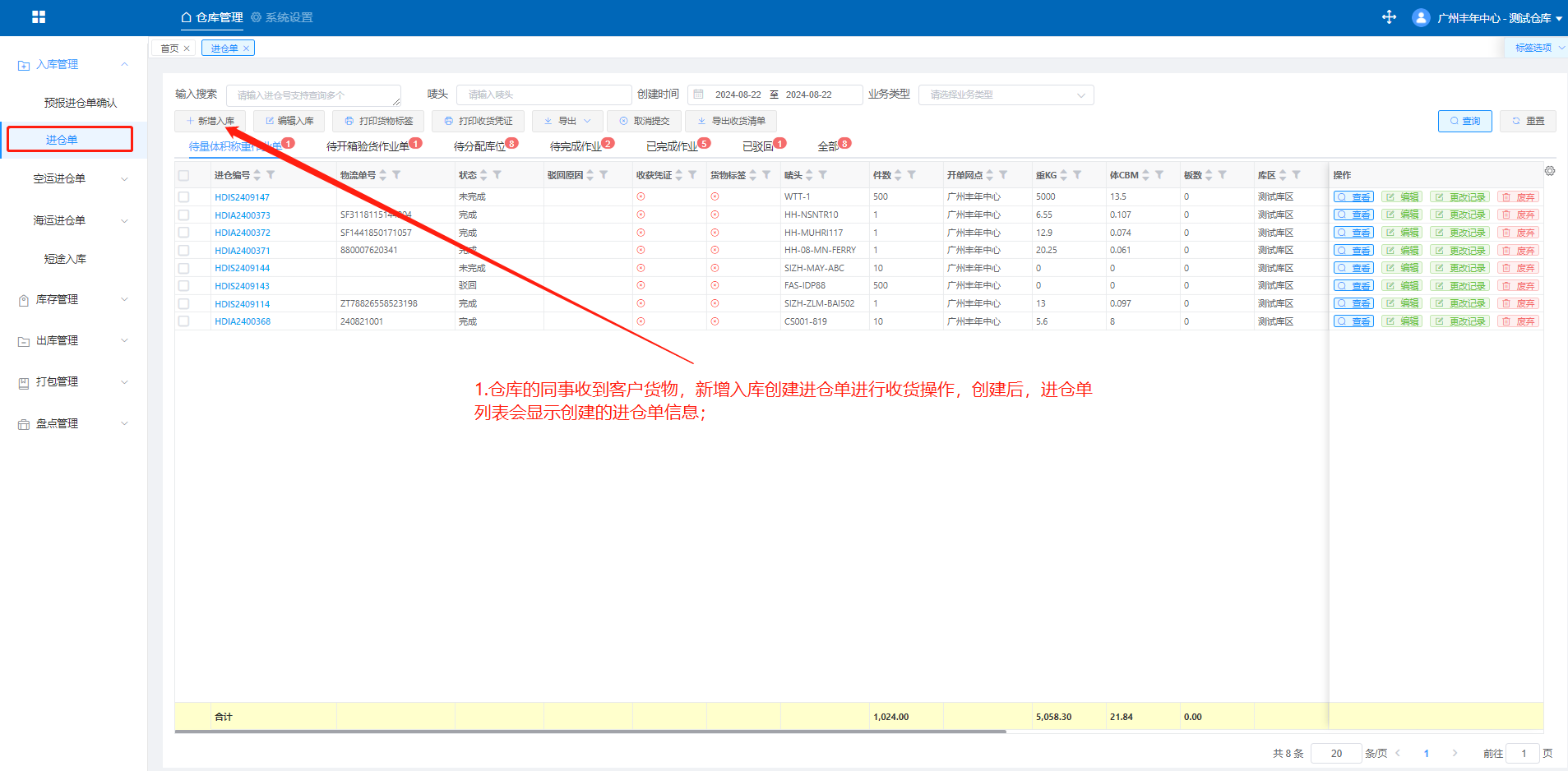Open 预报进仓单确认 in the sidebar
1568x771 pixels.
[x=81, y=103]
